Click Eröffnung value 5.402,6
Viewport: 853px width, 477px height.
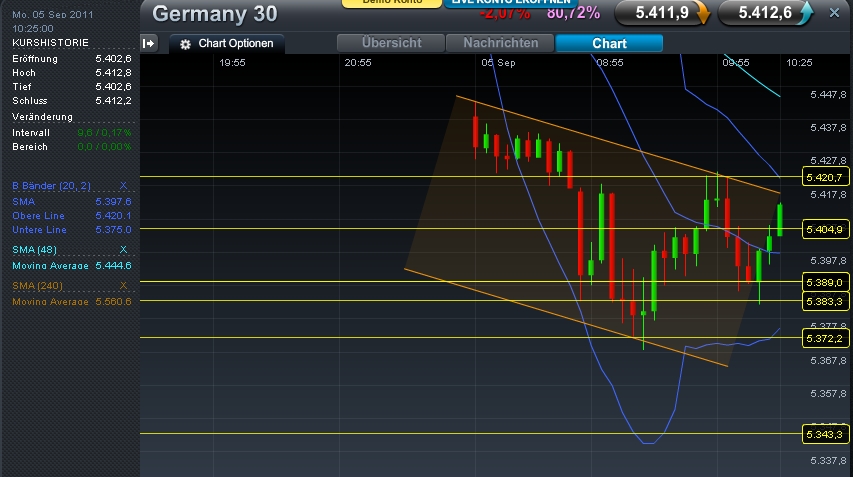point(113,59)
